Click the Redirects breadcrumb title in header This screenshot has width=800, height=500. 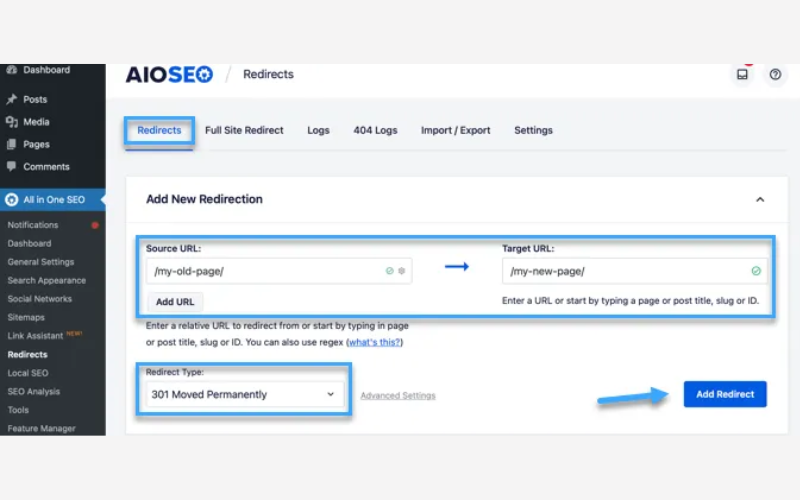click(268, 74)
